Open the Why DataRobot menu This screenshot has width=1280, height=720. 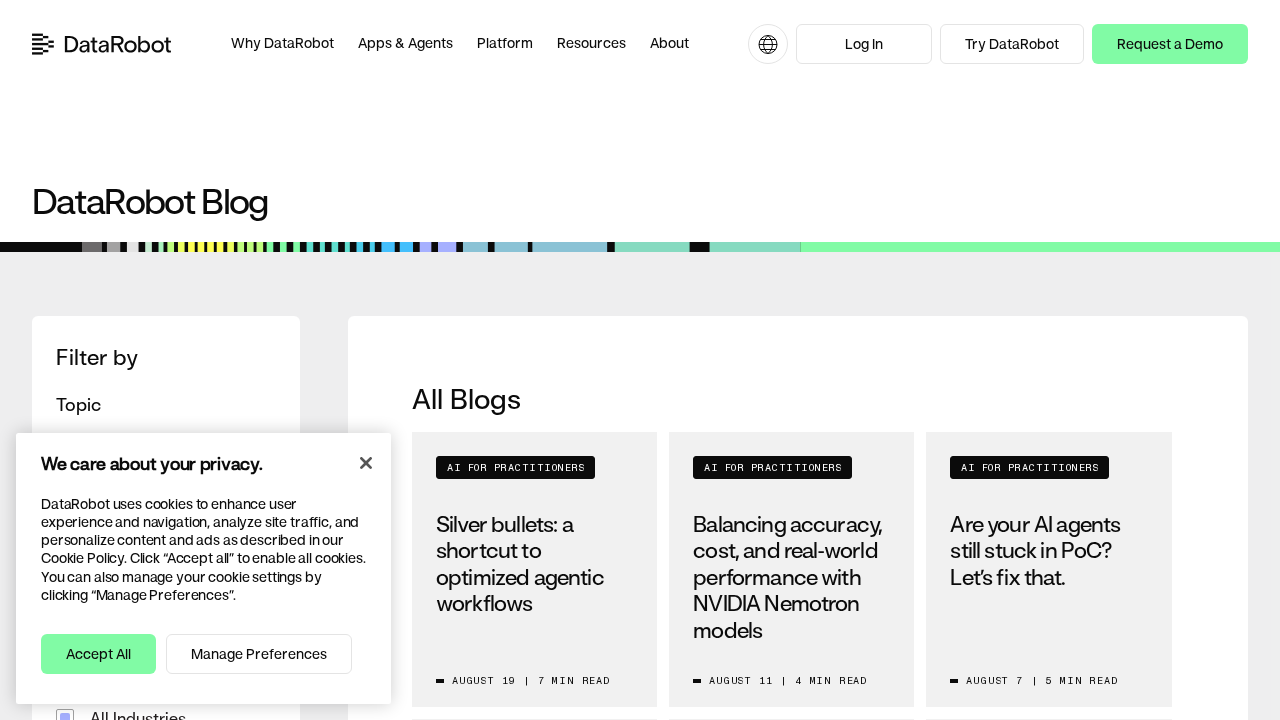click(x=282, y=43)
